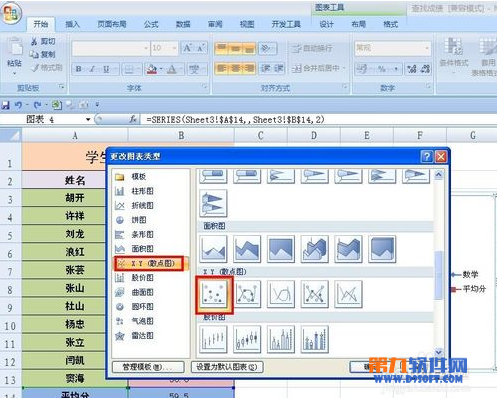This screenshot has height=398, width=497.
Task: Choose the first stock chart thumbnail
Action: [213, 339]
